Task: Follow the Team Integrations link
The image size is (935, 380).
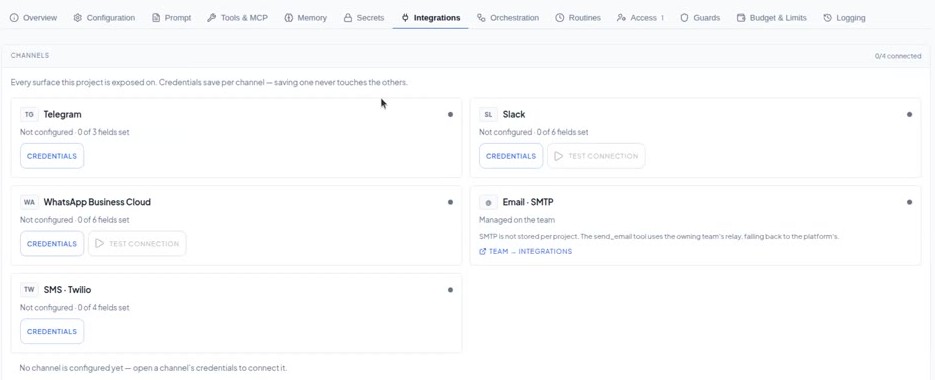Action: (x=525, y=252)
